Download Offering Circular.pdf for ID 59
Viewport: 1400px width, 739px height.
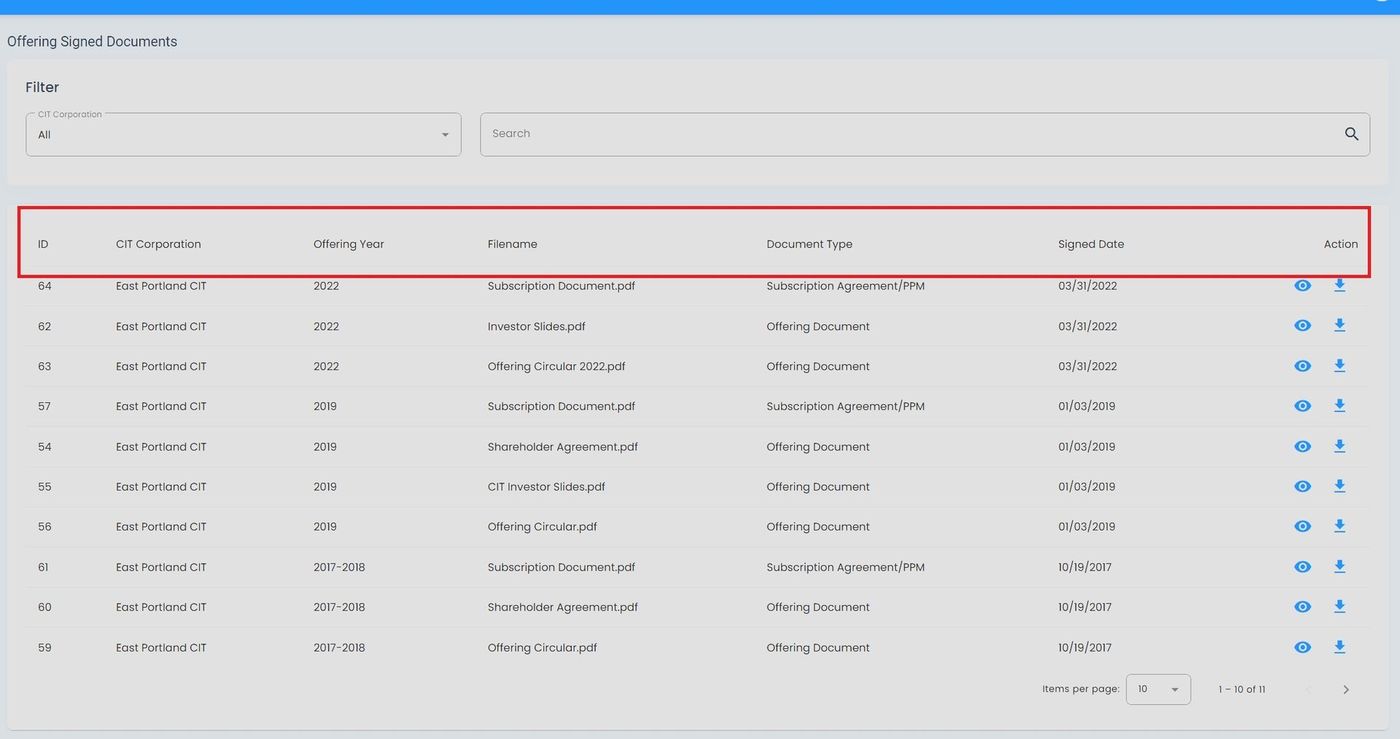point(1339,647)
